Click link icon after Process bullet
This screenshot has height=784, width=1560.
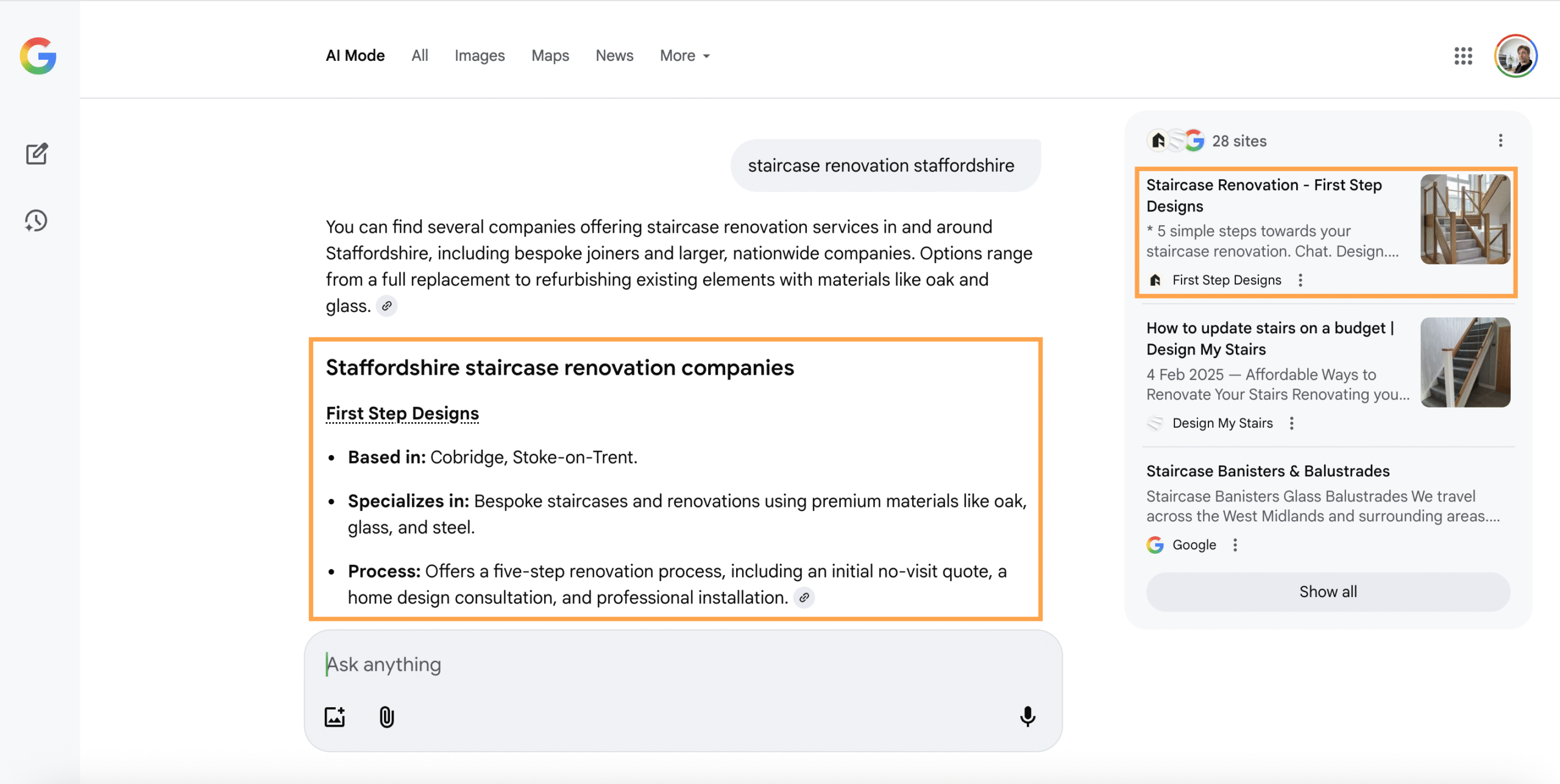pyautogui.click(x=804, y=598)
